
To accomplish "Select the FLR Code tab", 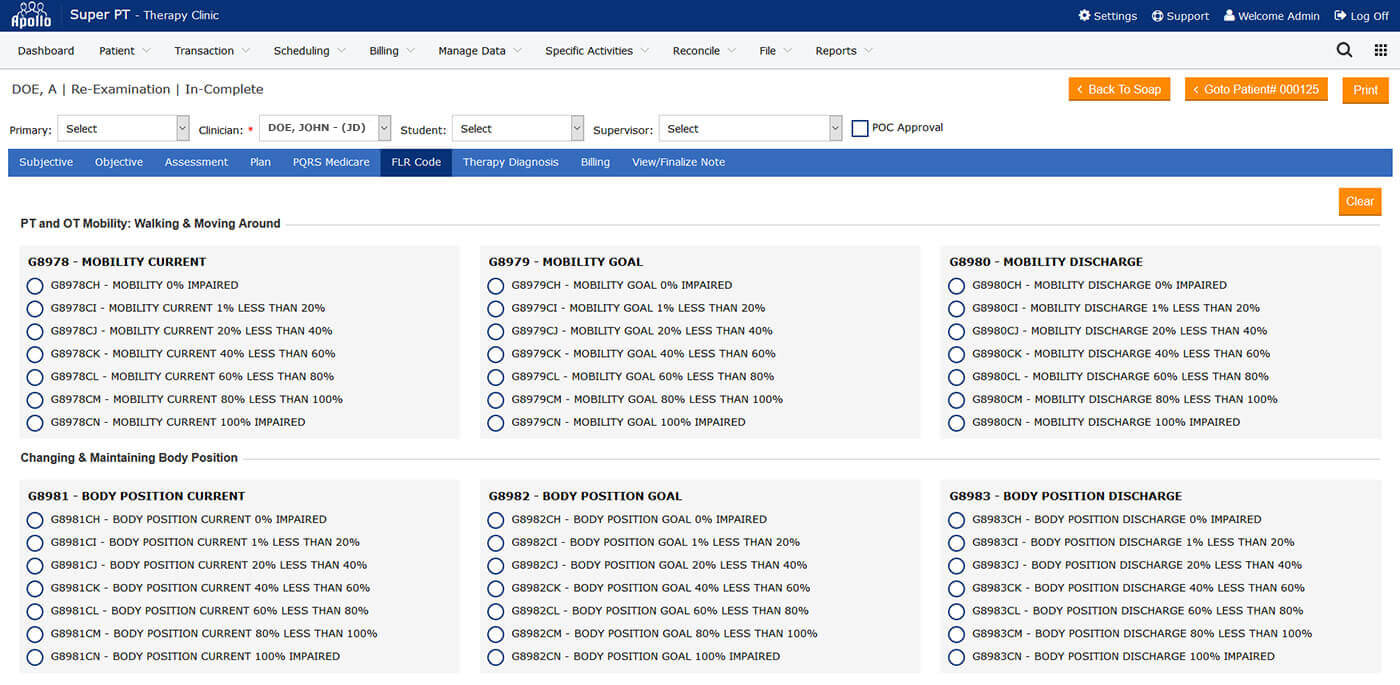I will point(416,162).
